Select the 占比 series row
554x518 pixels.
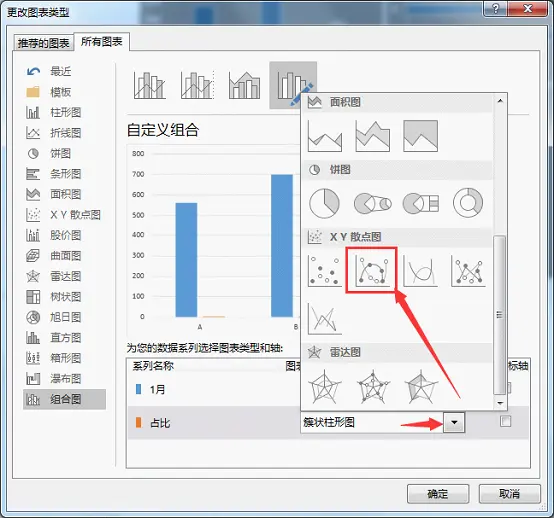click(214, 423)
